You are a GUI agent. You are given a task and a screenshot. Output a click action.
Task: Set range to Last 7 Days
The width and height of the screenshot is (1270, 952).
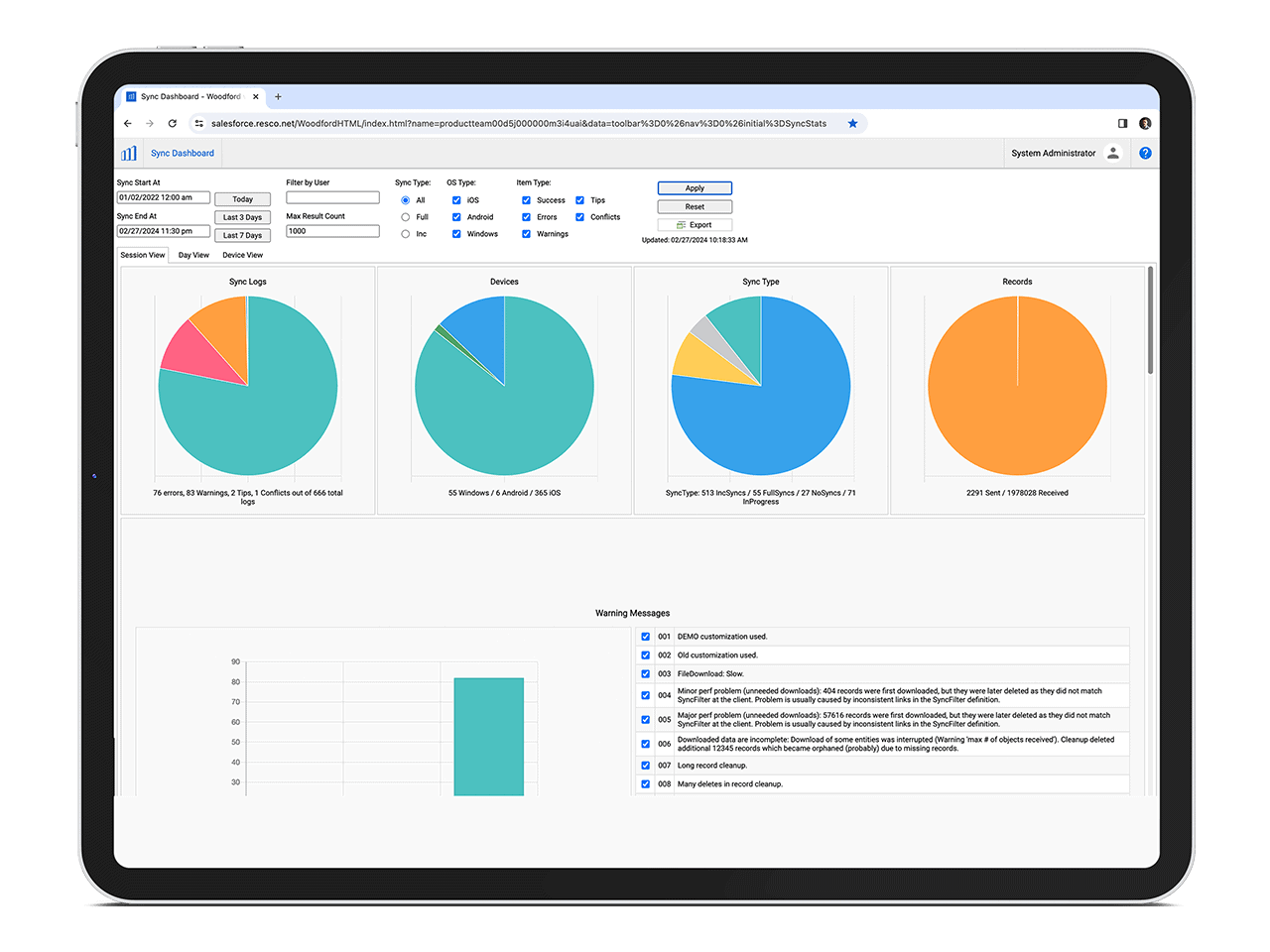click(x=243, y=235)
